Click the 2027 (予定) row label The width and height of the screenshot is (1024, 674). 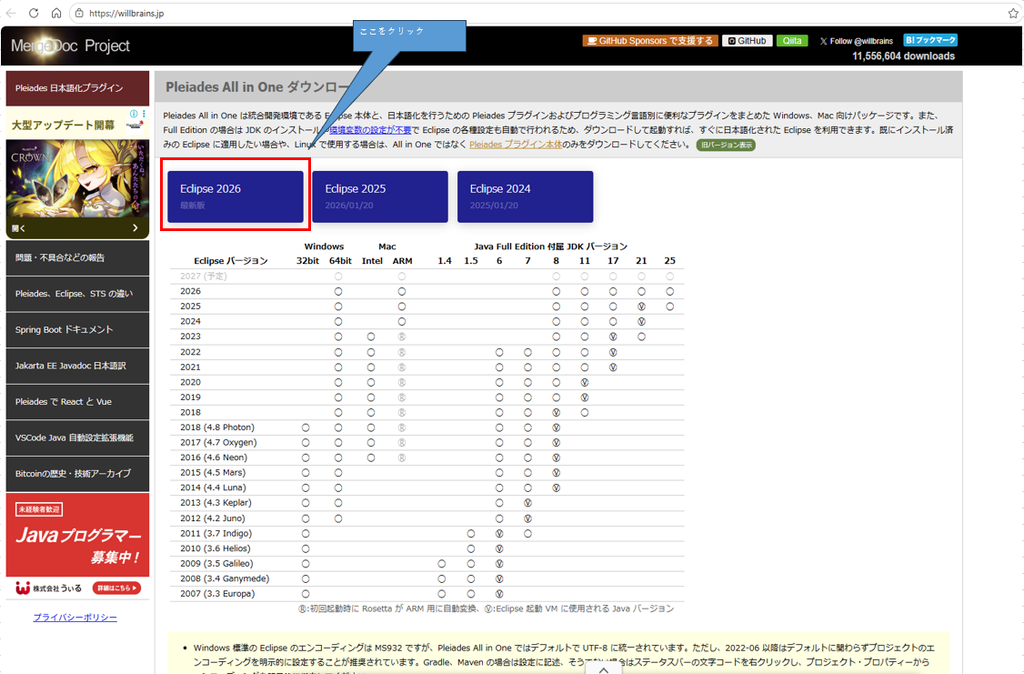coord(204,276)
